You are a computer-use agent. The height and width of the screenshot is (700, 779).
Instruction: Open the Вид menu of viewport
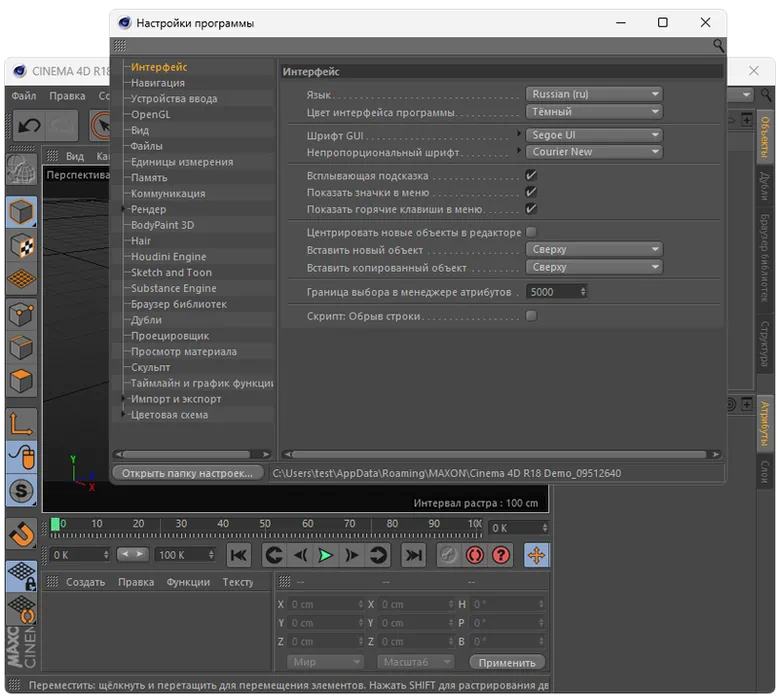(75, 156)
